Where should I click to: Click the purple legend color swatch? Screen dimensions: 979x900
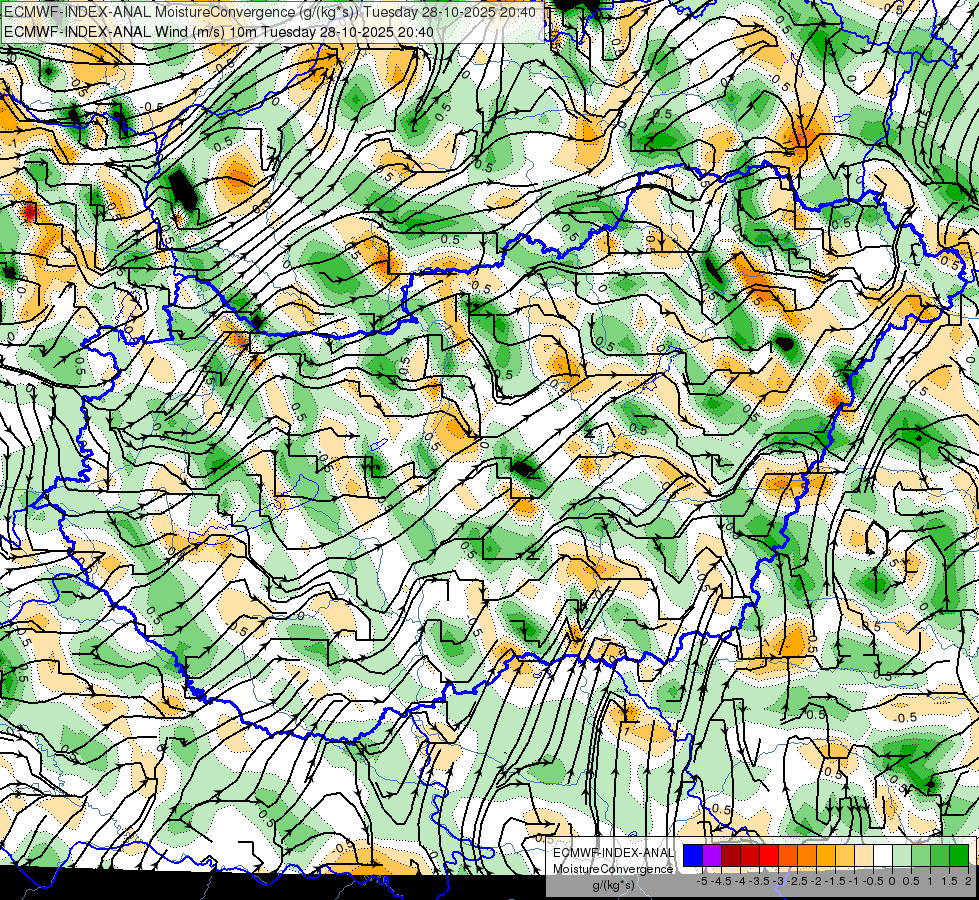tap(712, 856)
